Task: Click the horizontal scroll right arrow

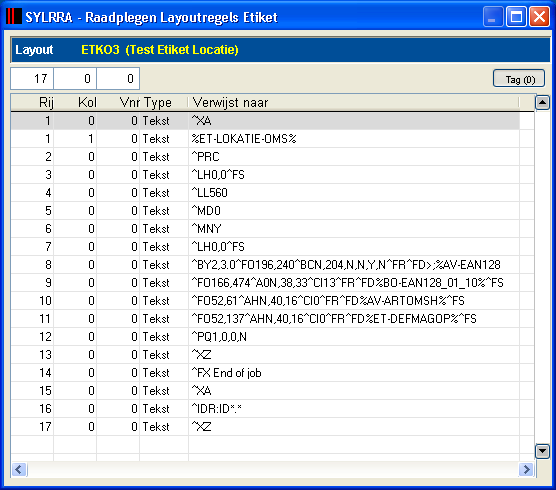Action: pyautogui.click(x=526, y=469)
